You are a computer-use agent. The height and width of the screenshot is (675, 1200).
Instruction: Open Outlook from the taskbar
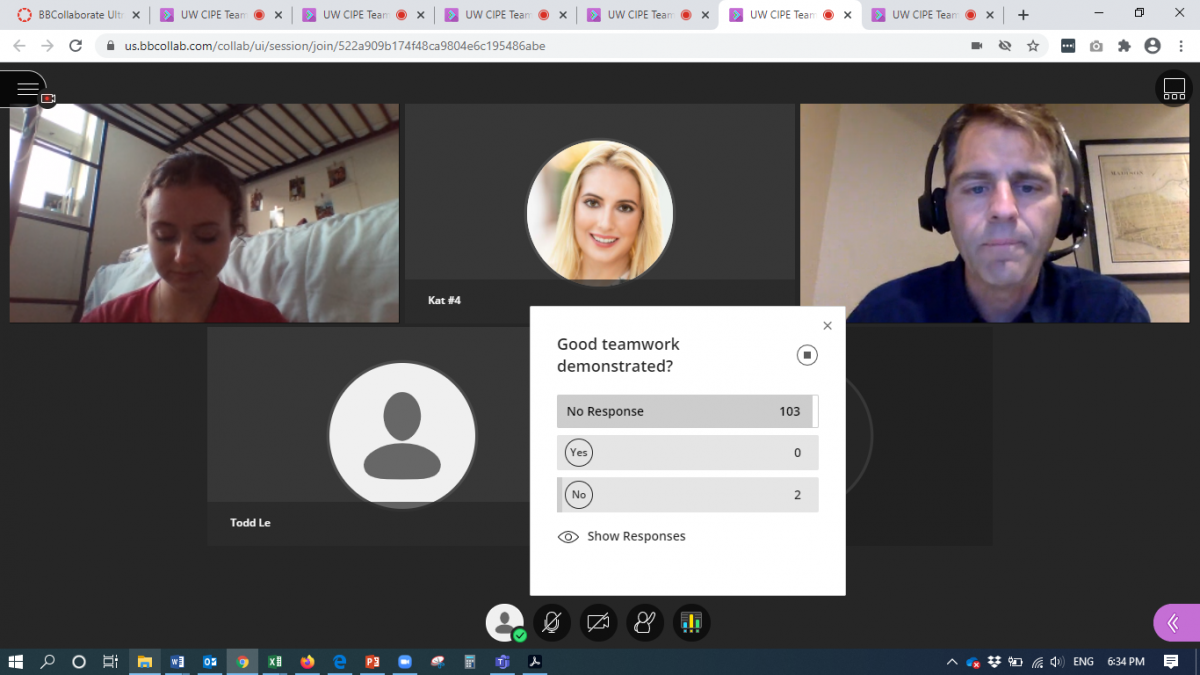(210, 662)
